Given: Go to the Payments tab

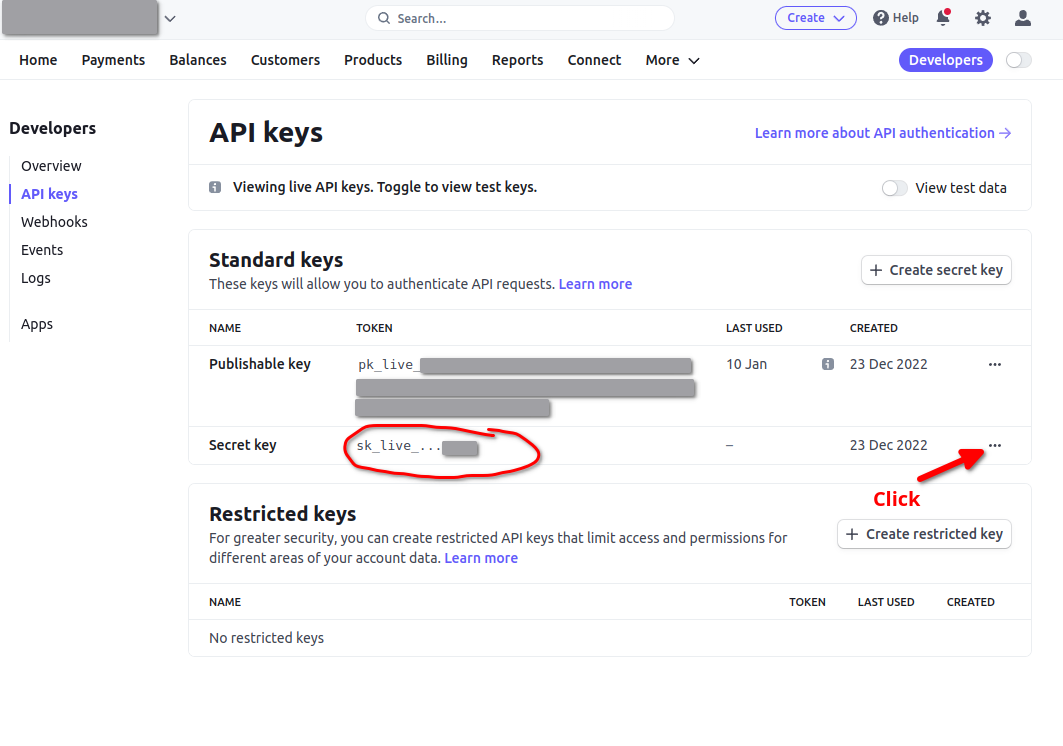Looking at the screenshot, I should (113, 60).
